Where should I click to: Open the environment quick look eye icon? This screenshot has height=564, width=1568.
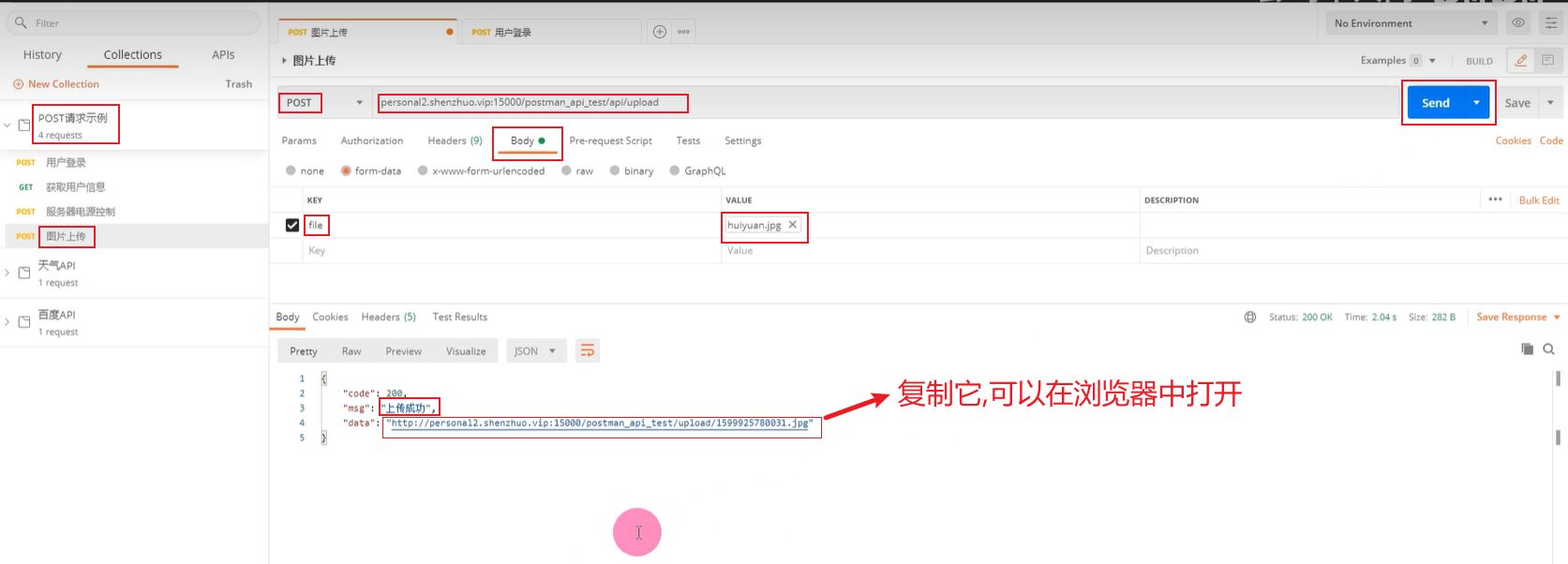[x=1518, y=23]
